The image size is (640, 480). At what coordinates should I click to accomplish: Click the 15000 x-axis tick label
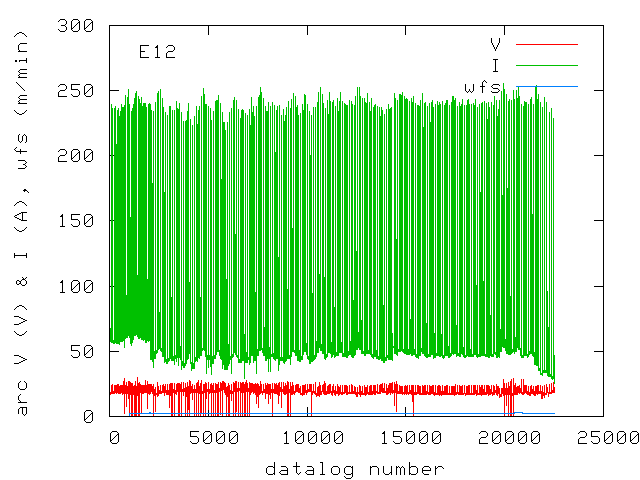coord(408,437)
